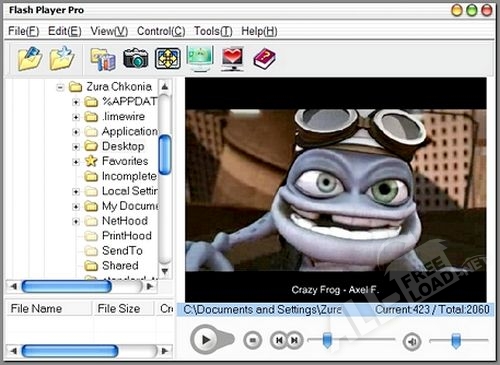Open the Control menu
500x365 pixels.
point(161,31)
